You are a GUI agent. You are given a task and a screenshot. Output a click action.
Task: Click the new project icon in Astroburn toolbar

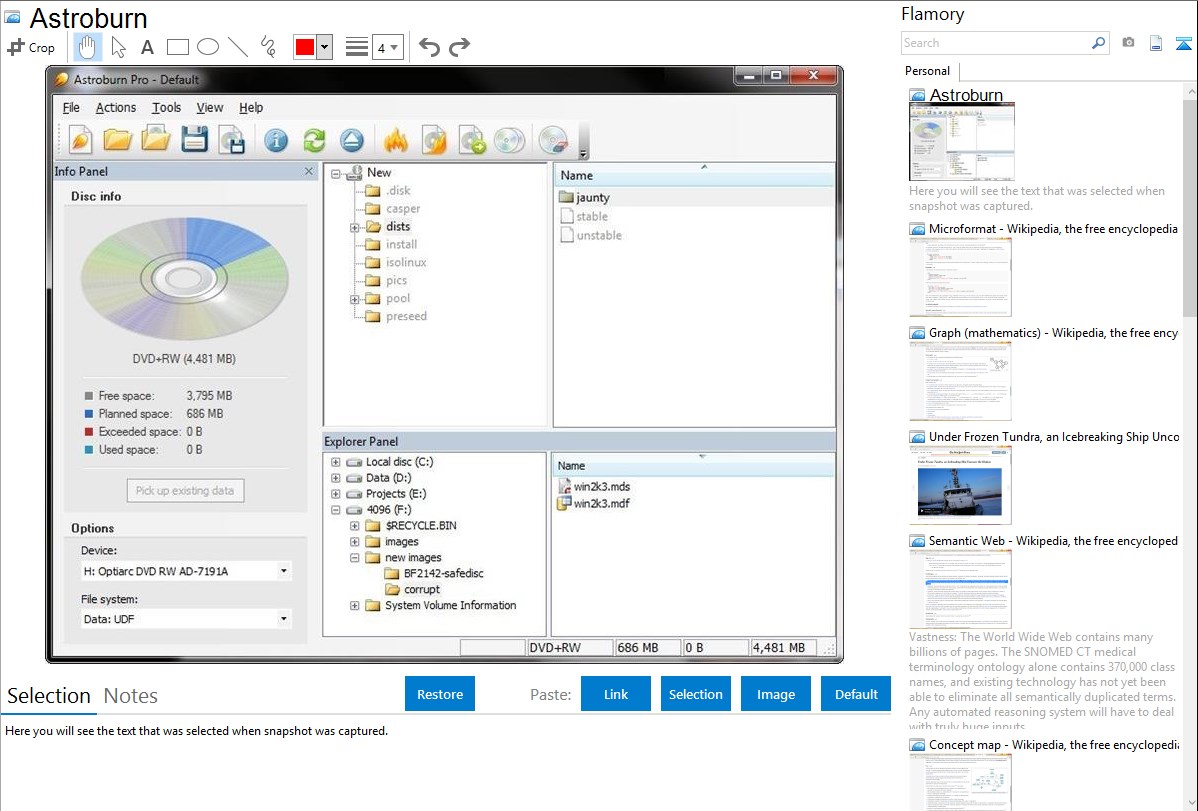79,140
